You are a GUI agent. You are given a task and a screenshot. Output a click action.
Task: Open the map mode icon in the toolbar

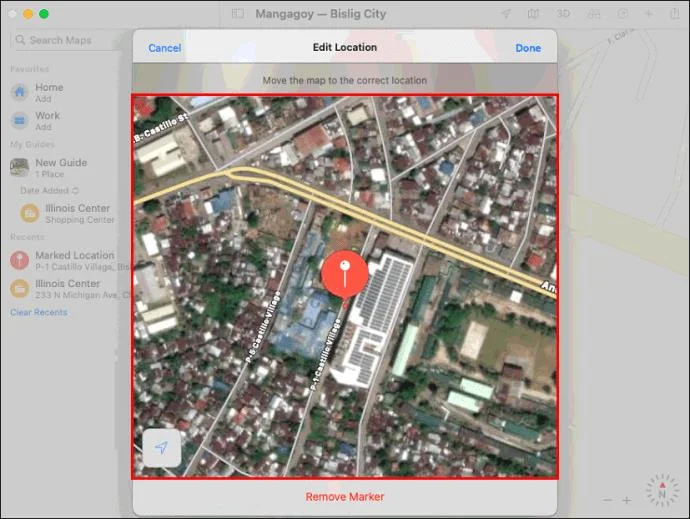[533, 14]
